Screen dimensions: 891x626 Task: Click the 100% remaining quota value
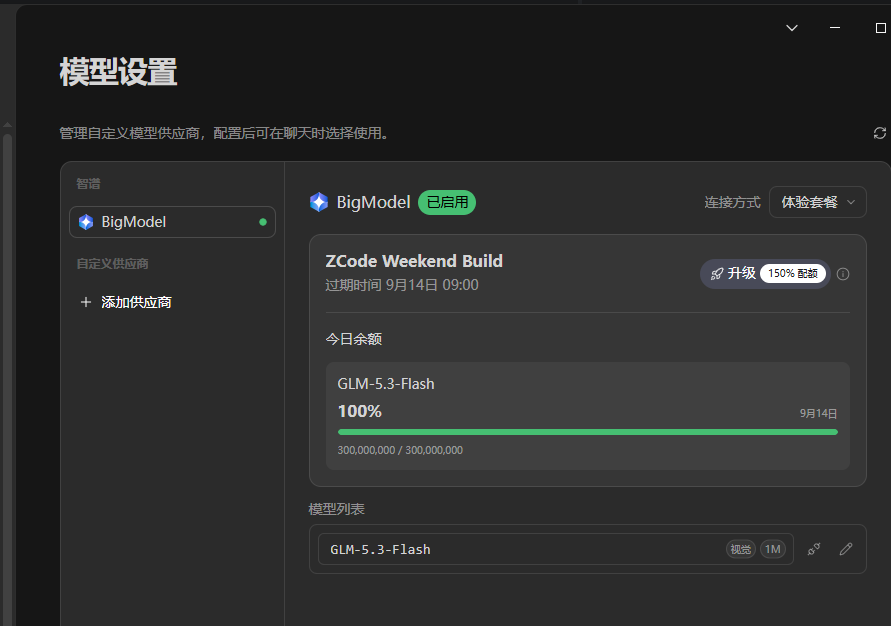(x=360, y=411)
